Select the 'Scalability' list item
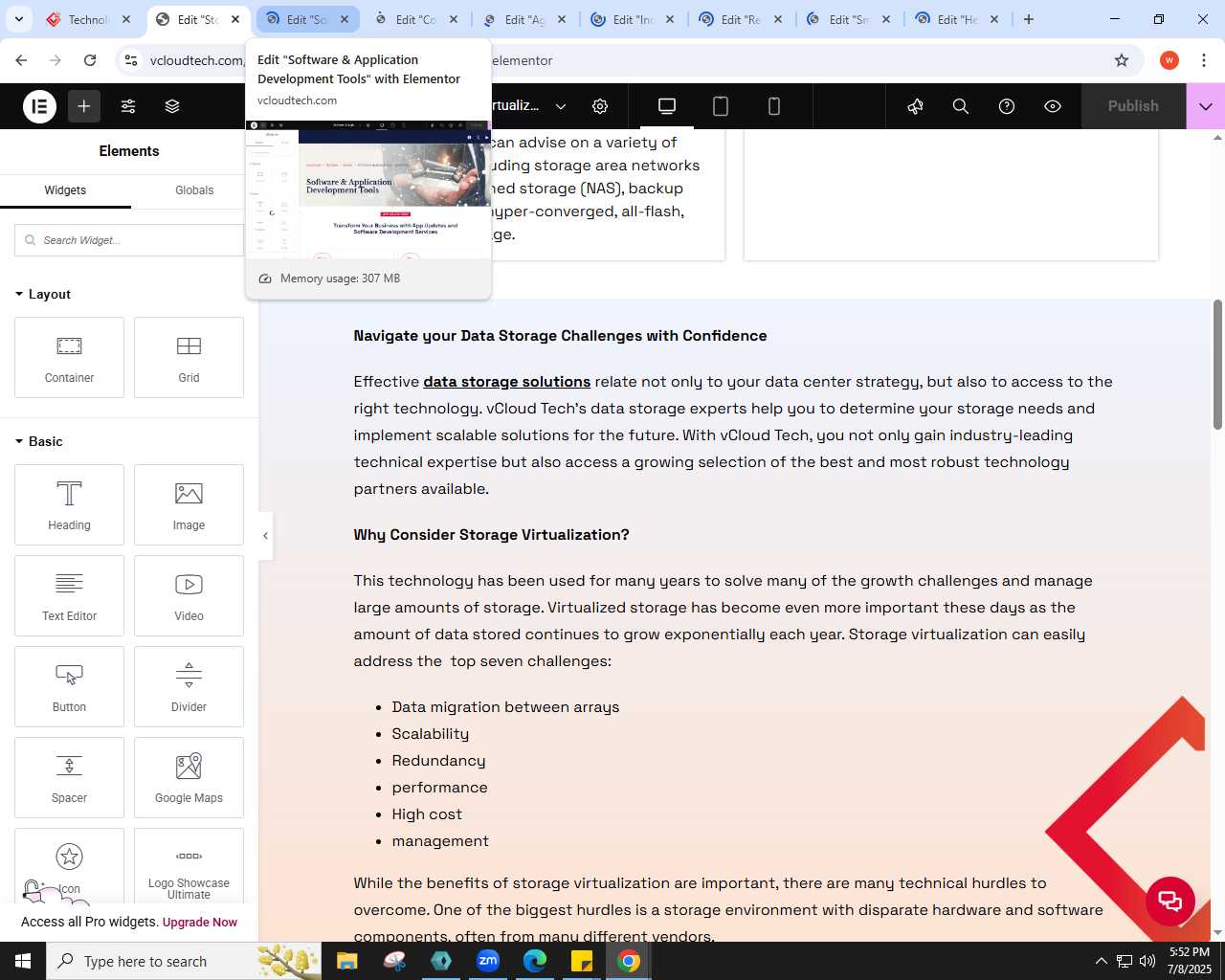Viewport: 1225px width, 980px height. click(x=430, y=734)
